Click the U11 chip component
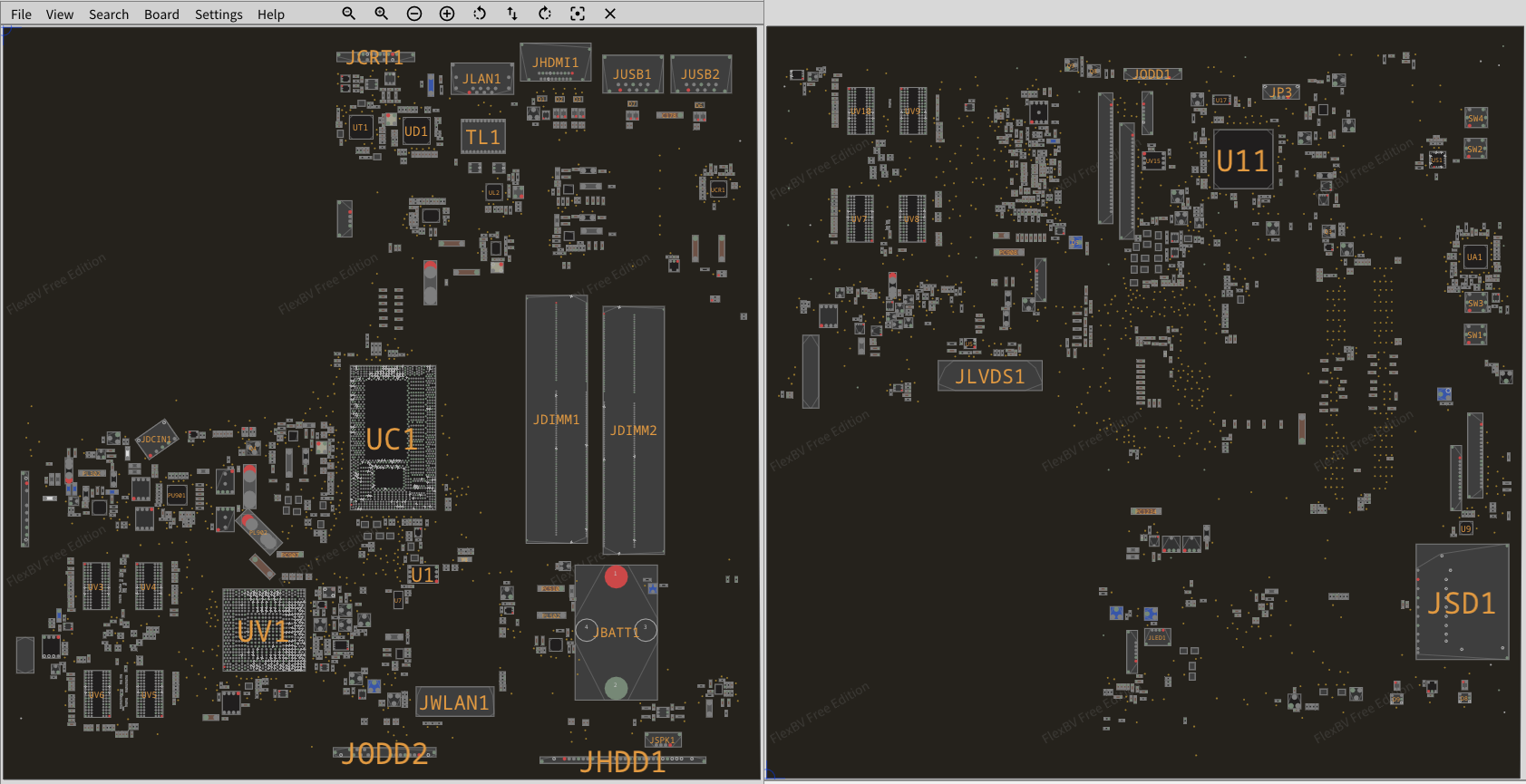Viewport: 1526px width, 784px height. [1242, 160]
